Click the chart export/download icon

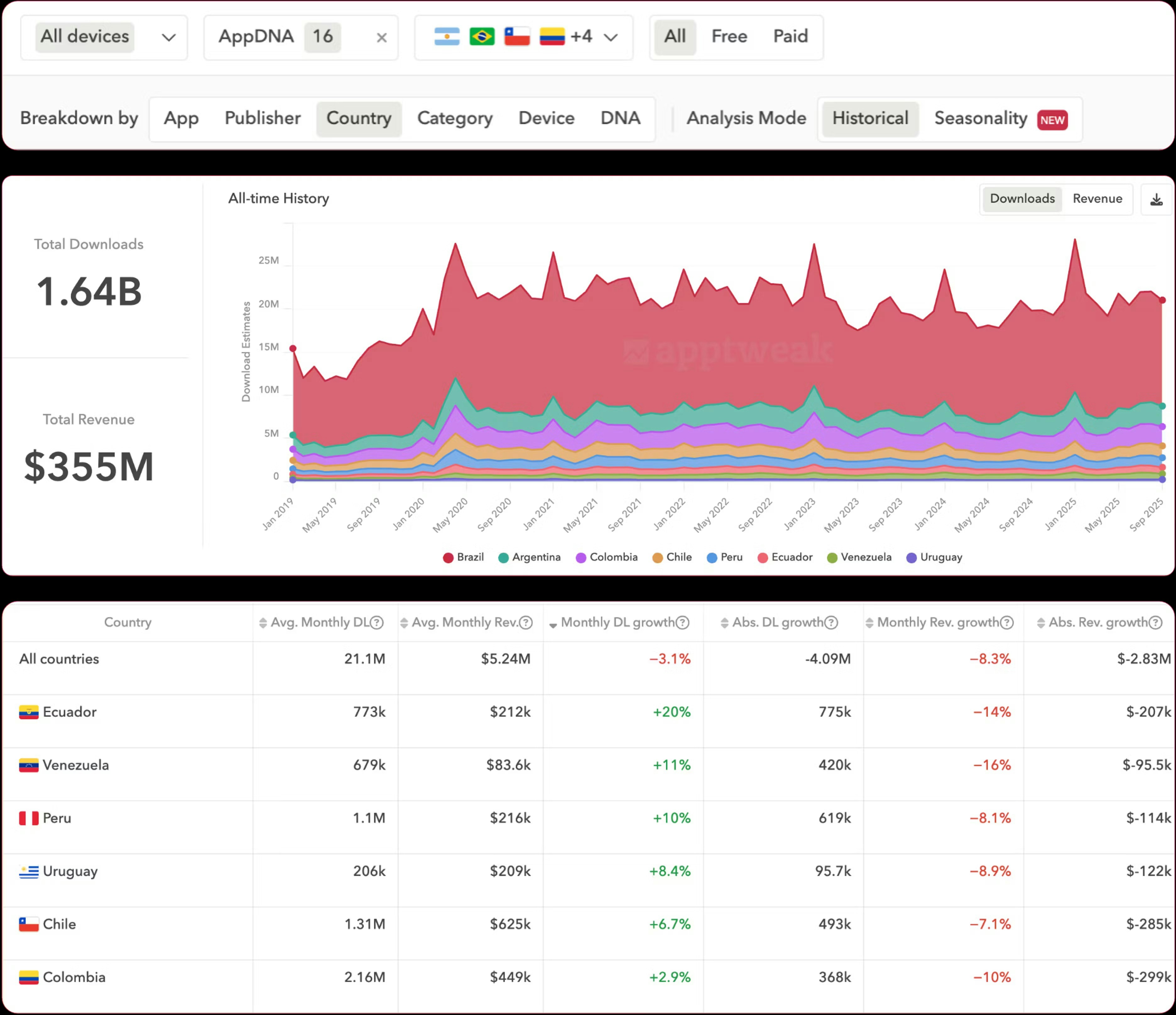coord(1156,199)
